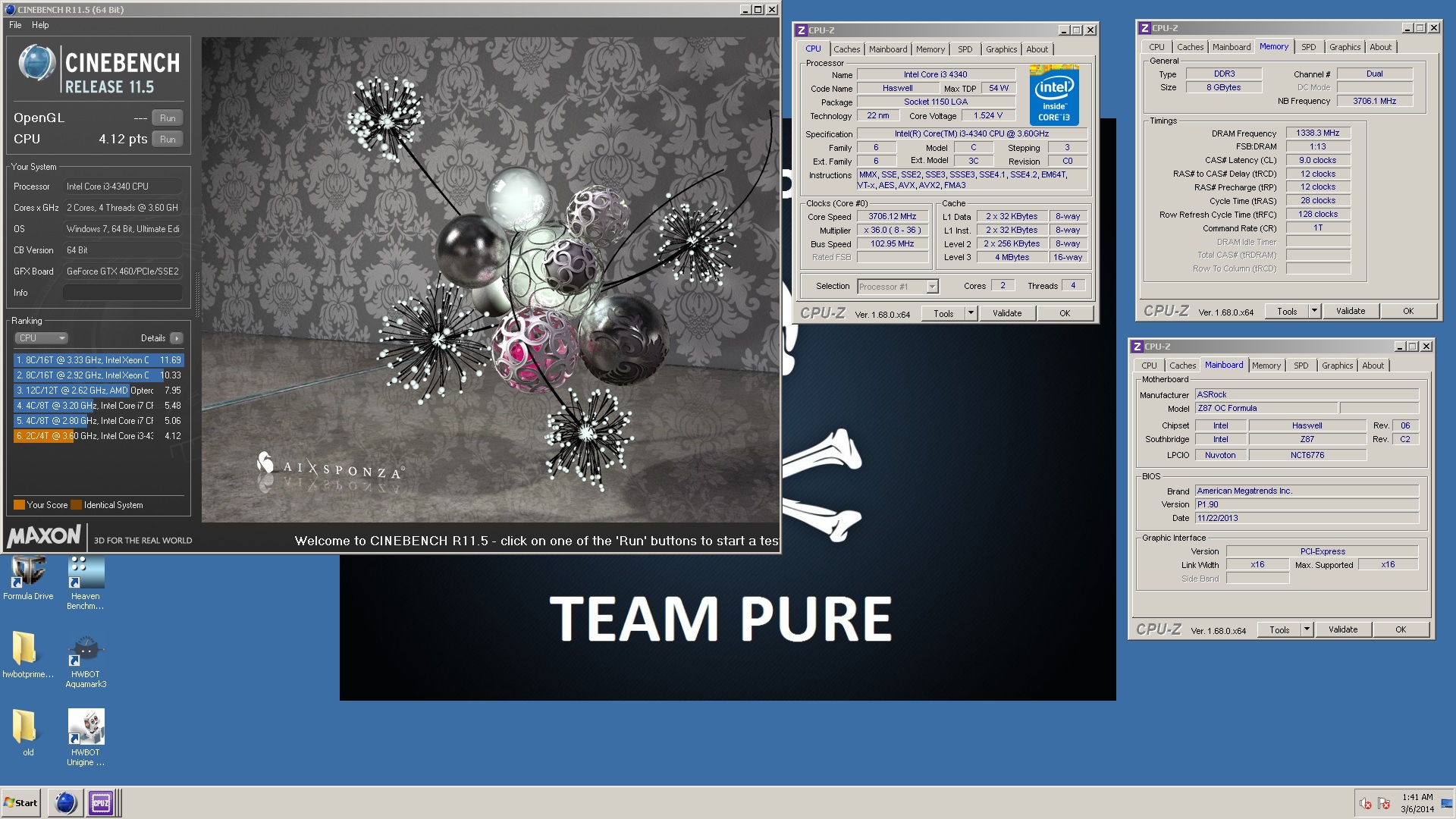Image resolution: width=1456 pixels, height=819 pixels.
Task: Click the CPU-Z Mainboard window title icon
Action: click(1137, 347)
